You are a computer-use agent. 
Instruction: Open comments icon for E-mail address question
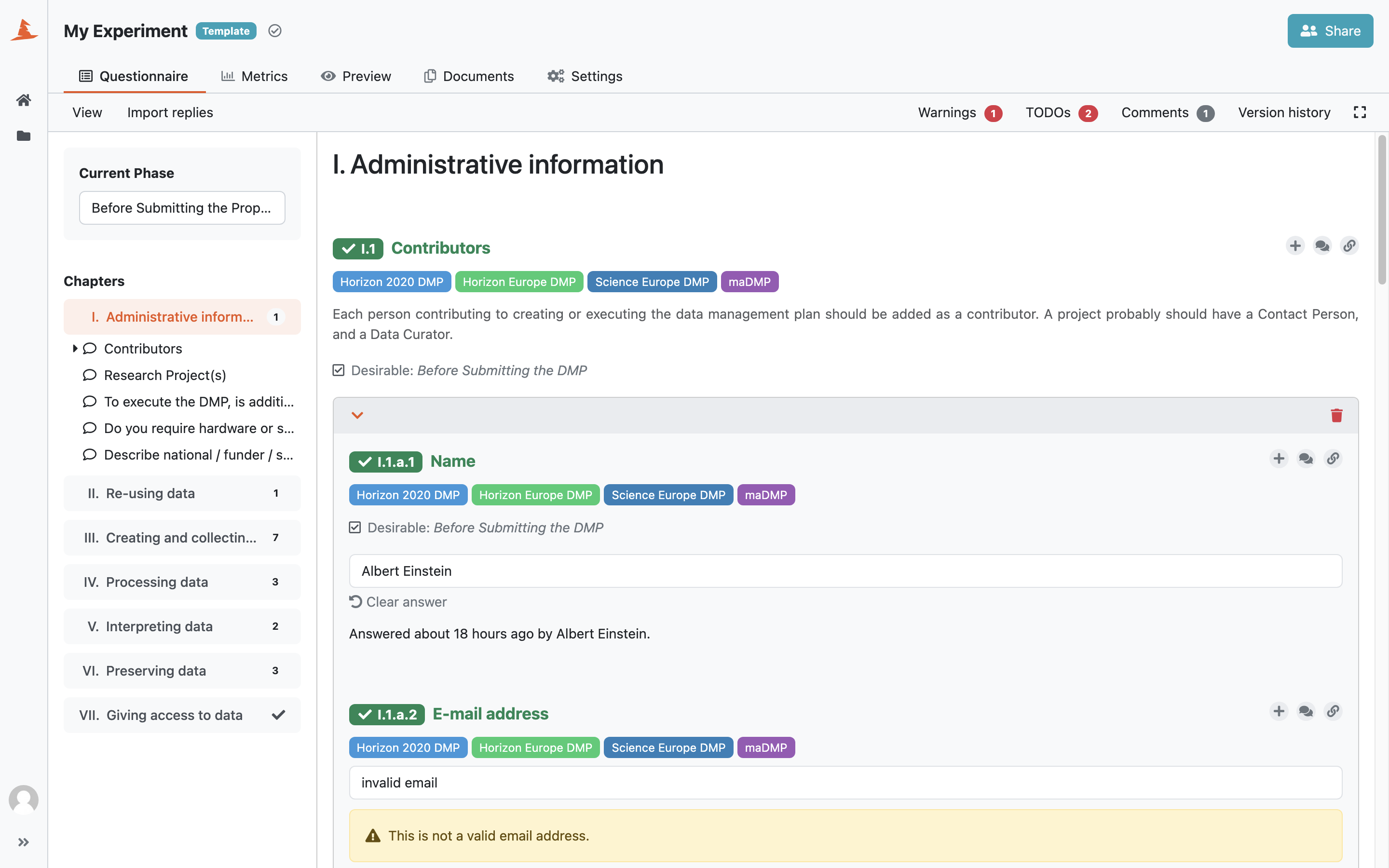1306,711
